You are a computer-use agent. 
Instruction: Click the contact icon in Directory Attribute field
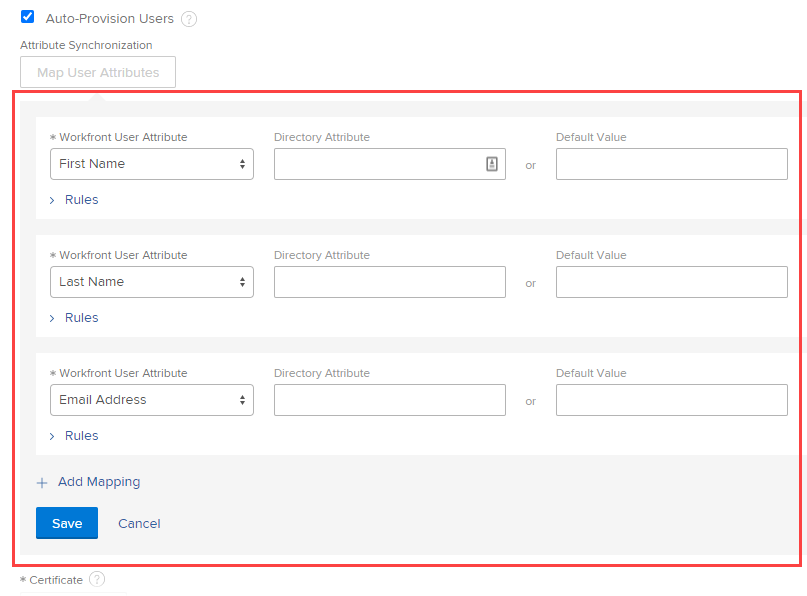coord(492,164)
